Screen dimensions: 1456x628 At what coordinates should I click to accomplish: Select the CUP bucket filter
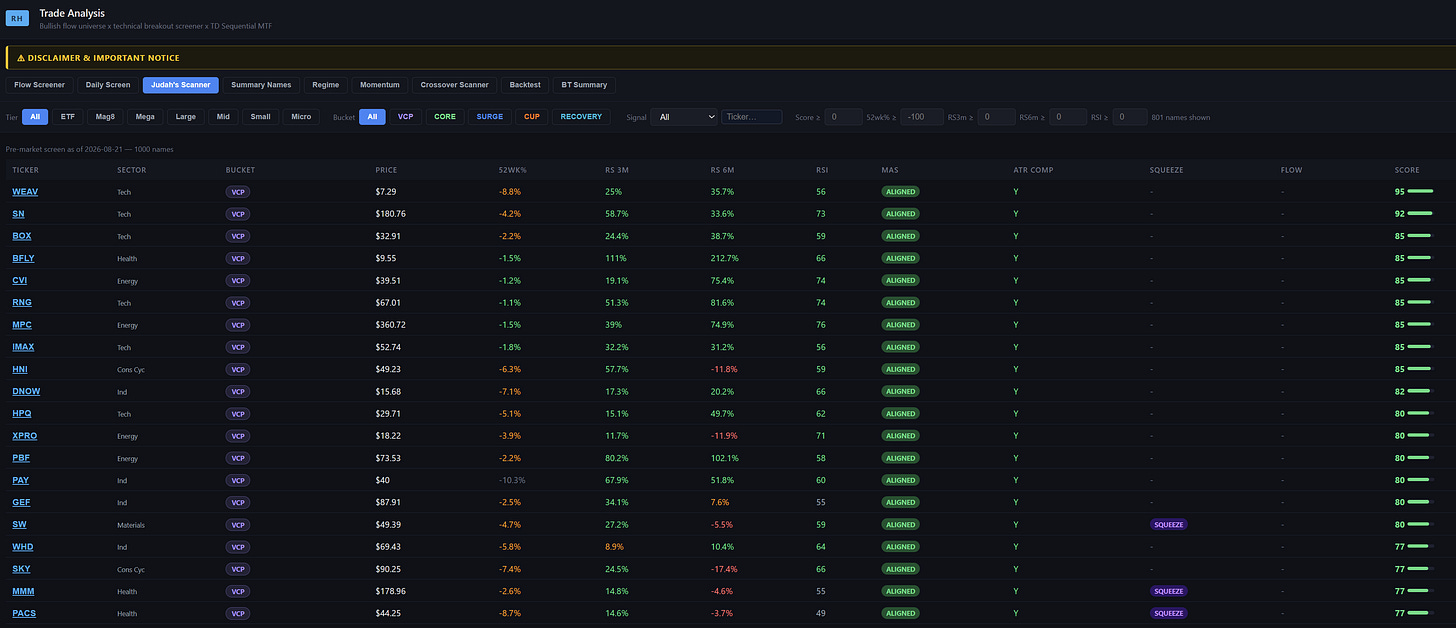(x=532, y=117)
